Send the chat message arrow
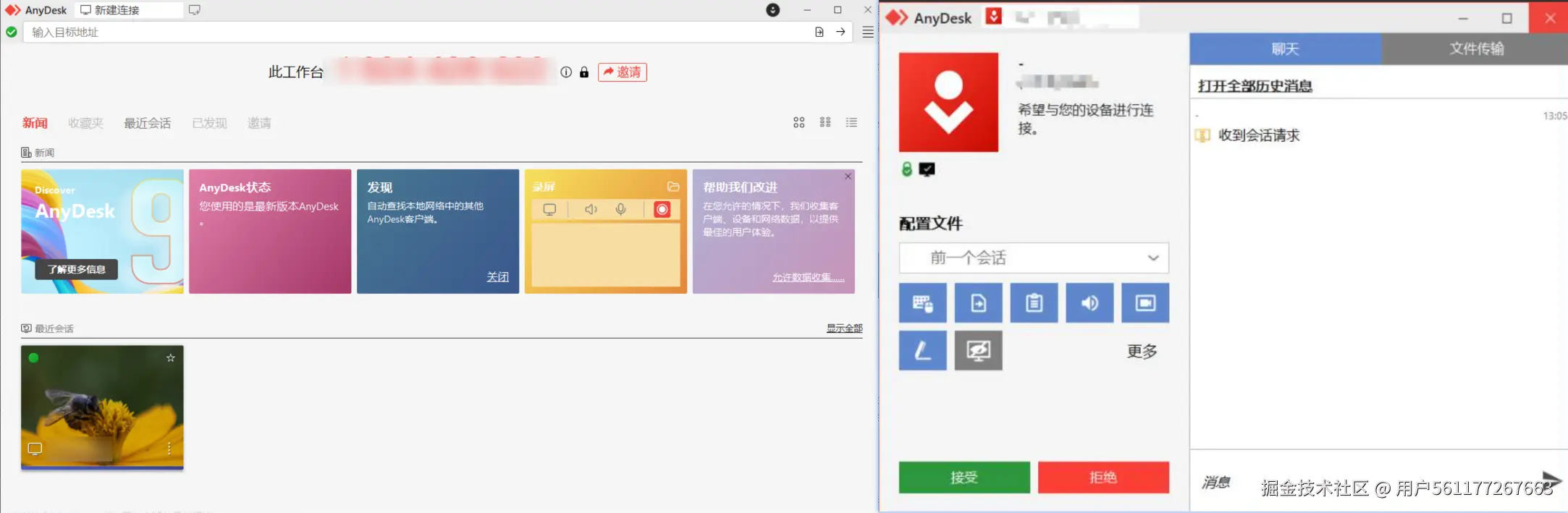This screenshot has height=513, width=1568. (1551, 480)
